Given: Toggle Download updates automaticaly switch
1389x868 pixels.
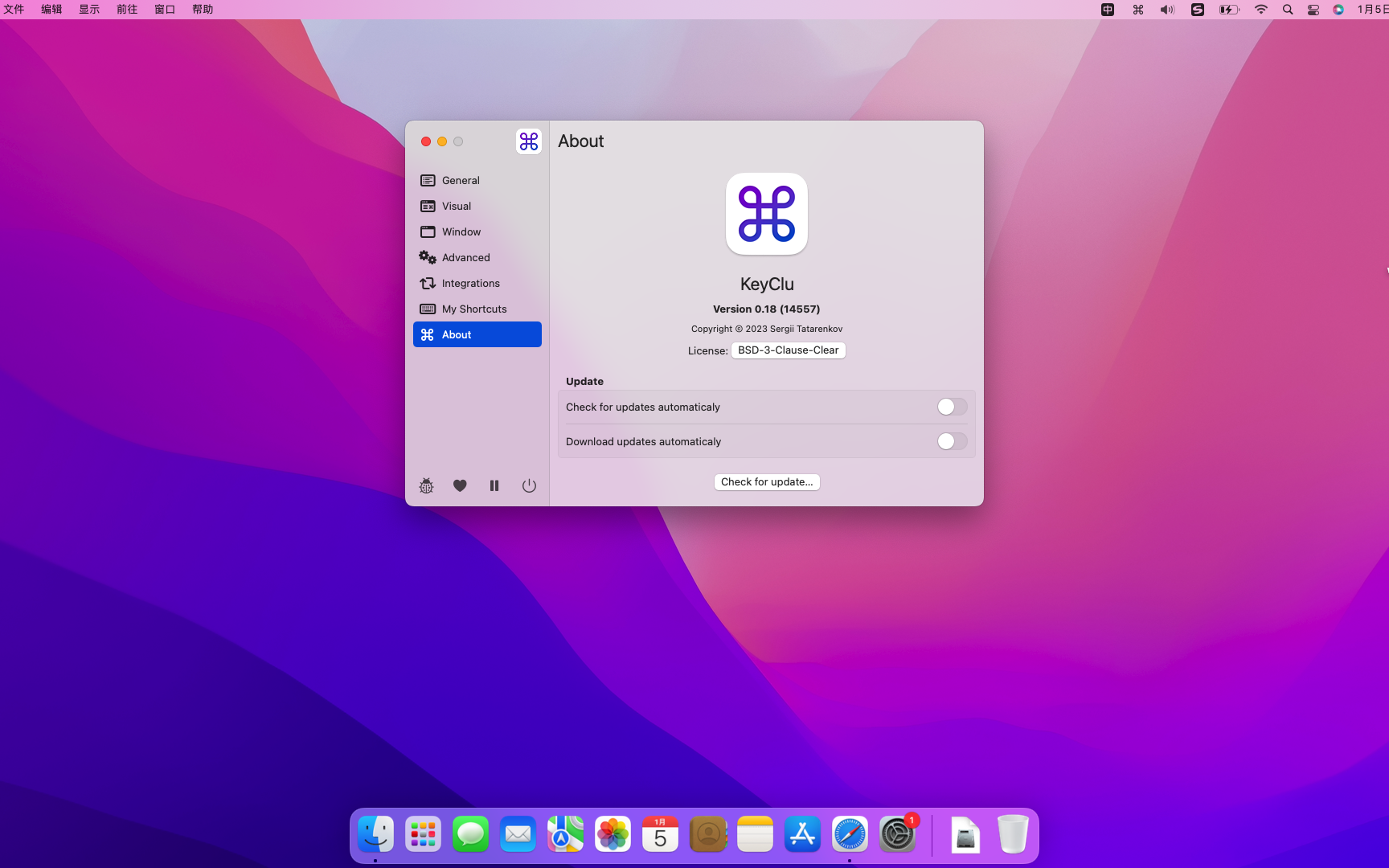Looking at the screenshot, I should [x=952, y=441].
